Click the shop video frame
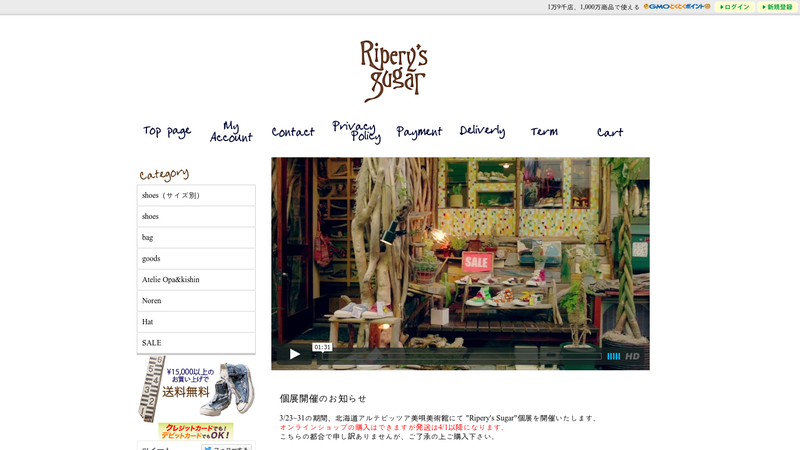 [x=460, y=263]
